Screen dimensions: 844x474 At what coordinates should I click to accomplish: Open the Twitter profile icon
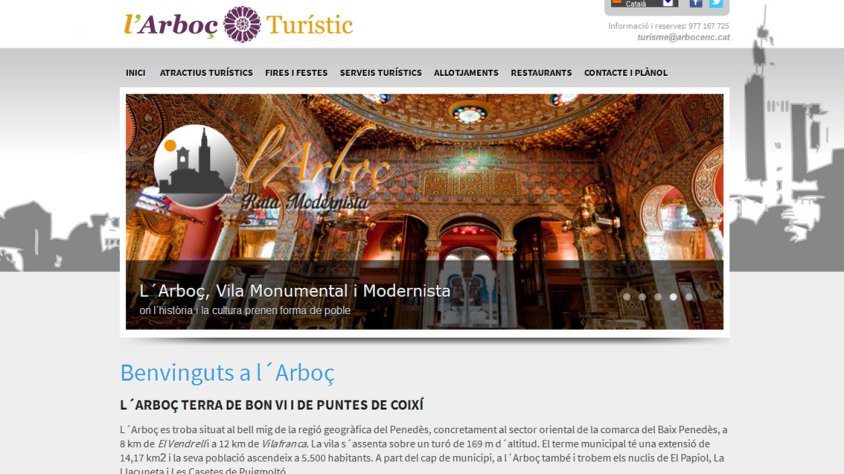(716, 3)
